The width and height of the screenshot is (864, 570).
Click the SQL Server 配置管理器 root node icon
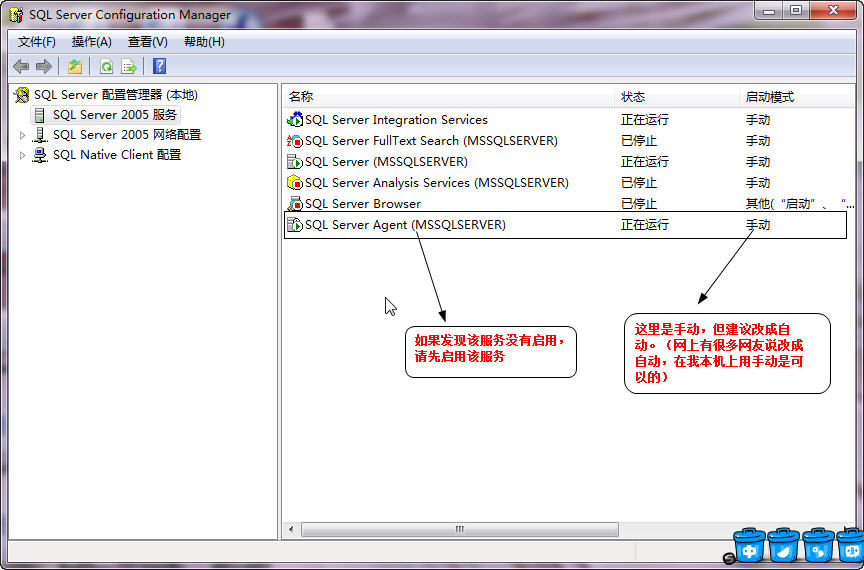(x=22, y=95)
